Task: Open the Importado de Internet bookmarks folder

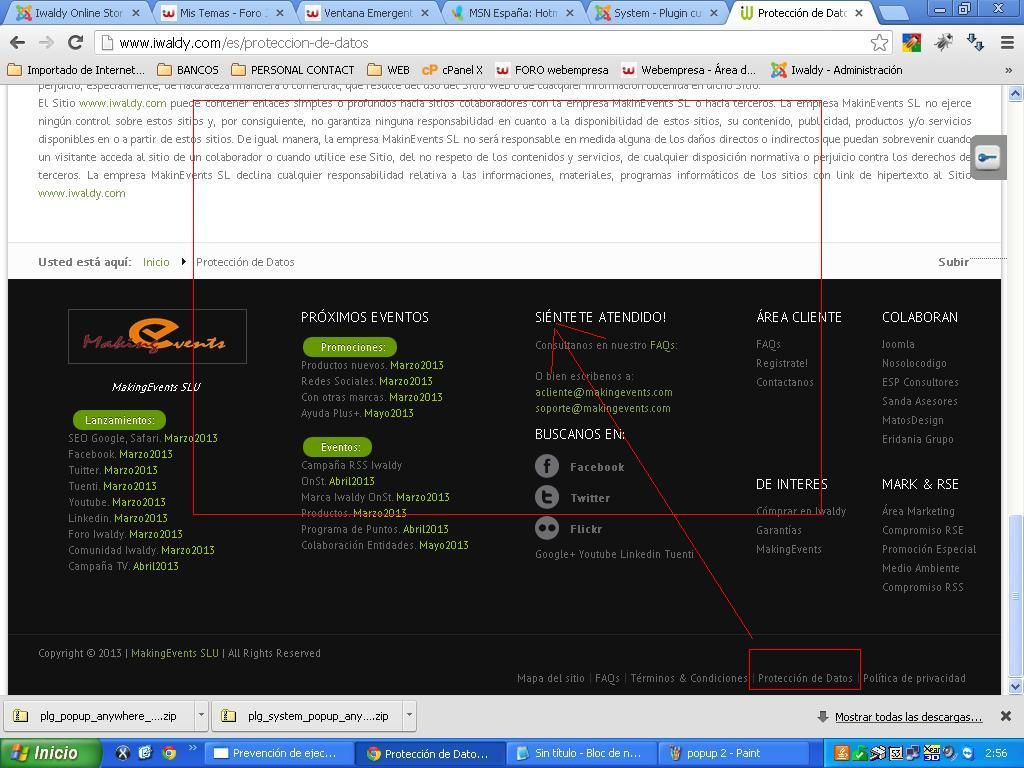Action: (x=76, y=70)
